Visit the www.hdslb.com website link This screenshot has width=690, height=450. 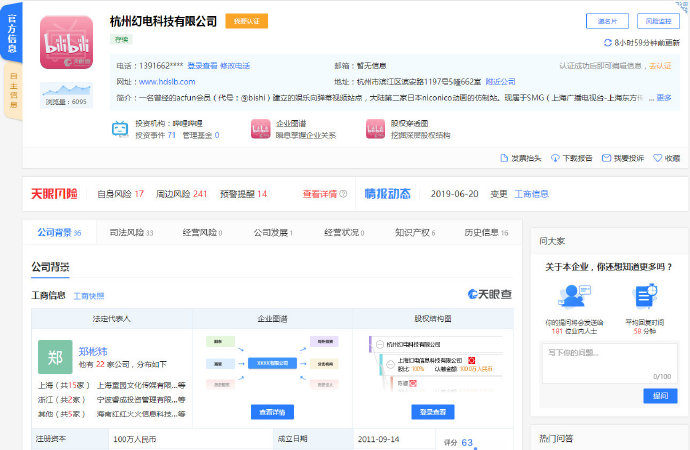coord(167,82)
